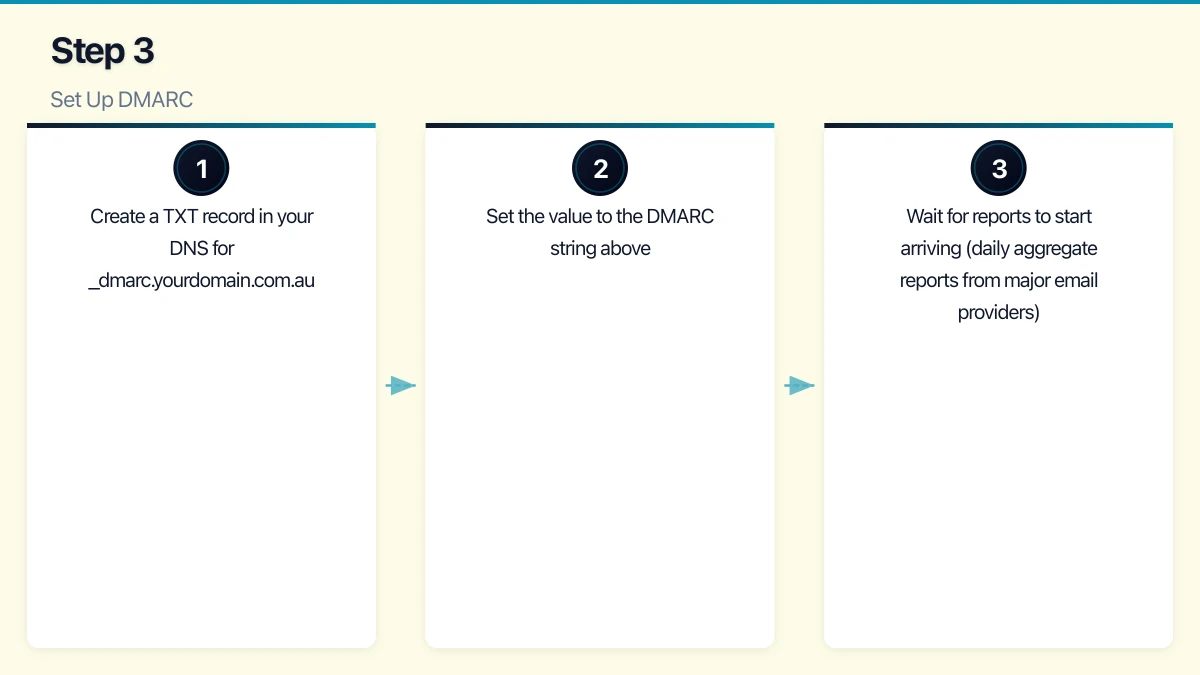
Task: Toggle step 1 completion by clicking its badge
Action: click(x=201, y=167)
